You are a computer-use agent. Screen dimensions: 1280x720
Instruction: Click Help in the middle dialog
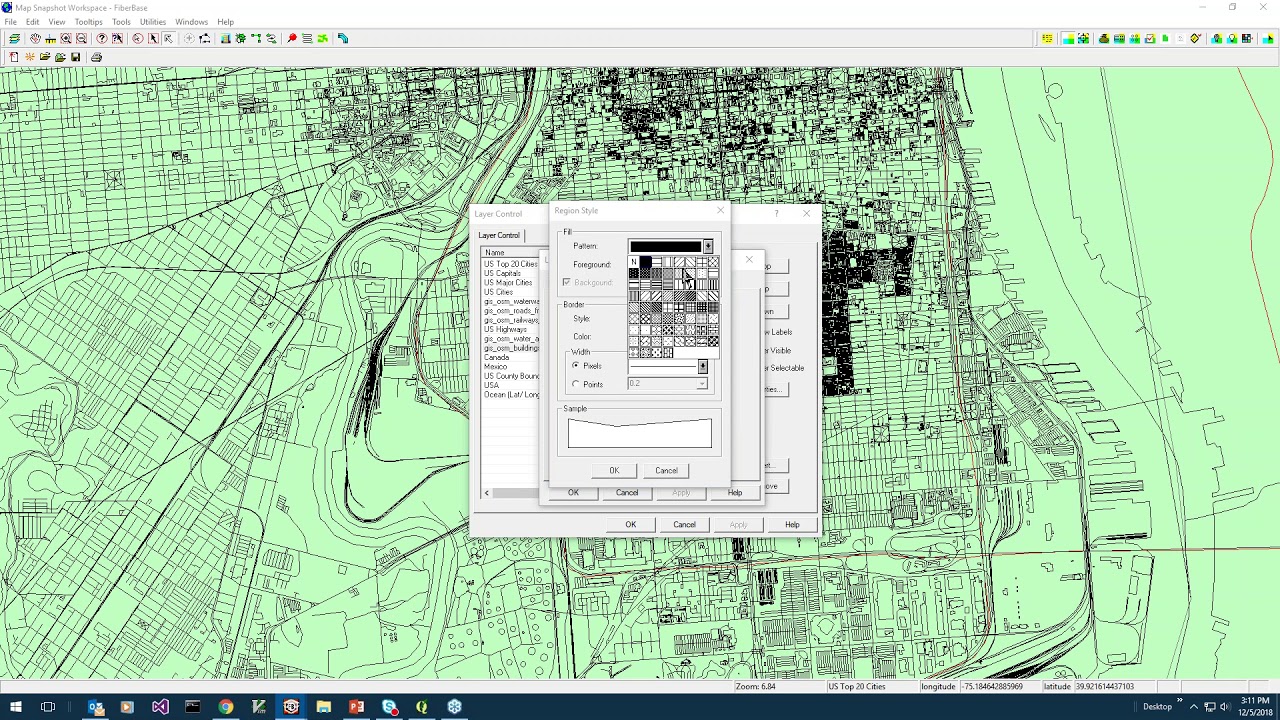click(735, 493)
